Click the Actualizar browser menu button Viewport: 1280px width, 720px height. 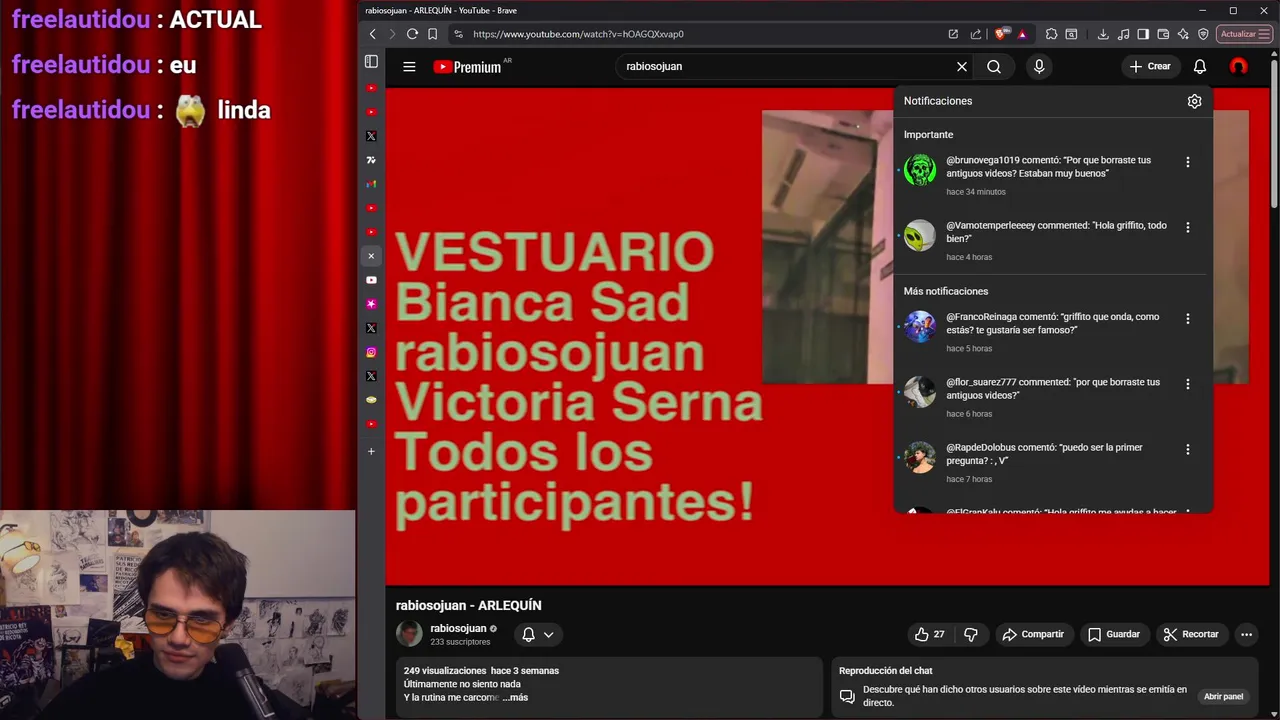coord(1245,34)
